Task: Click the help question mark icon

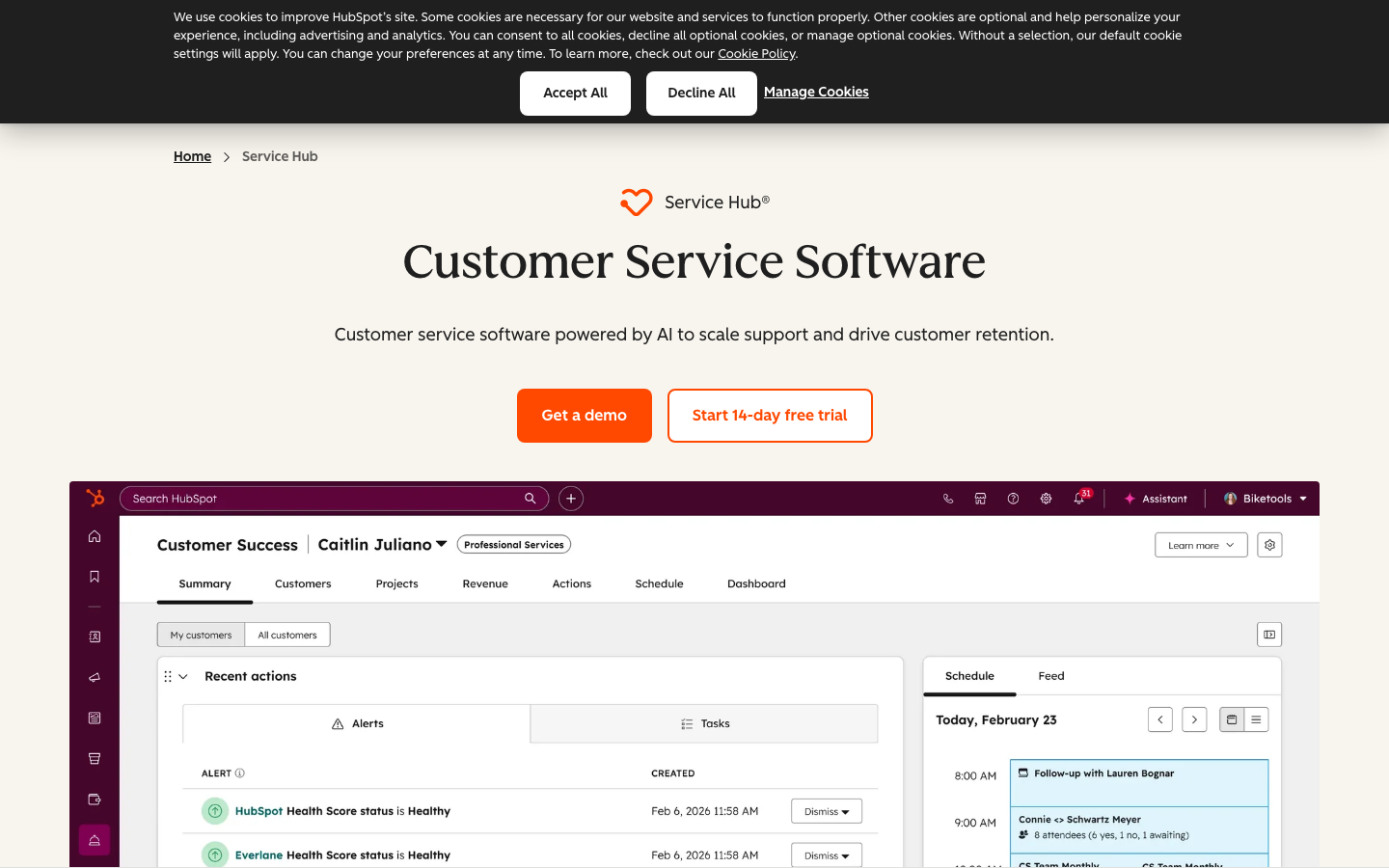Action: point(1013,499)
